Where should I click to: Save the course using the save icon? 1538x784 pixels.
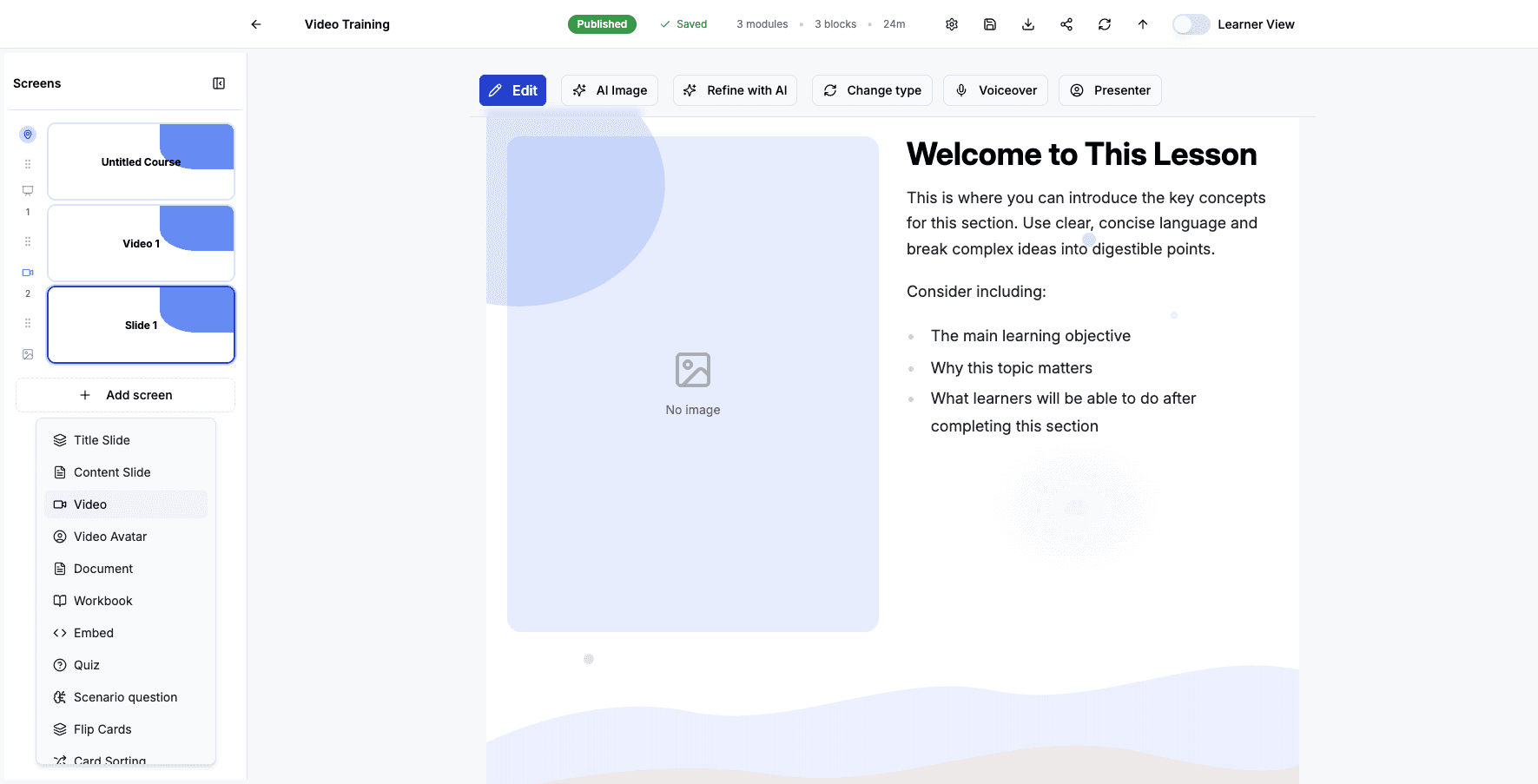(989, 23)
